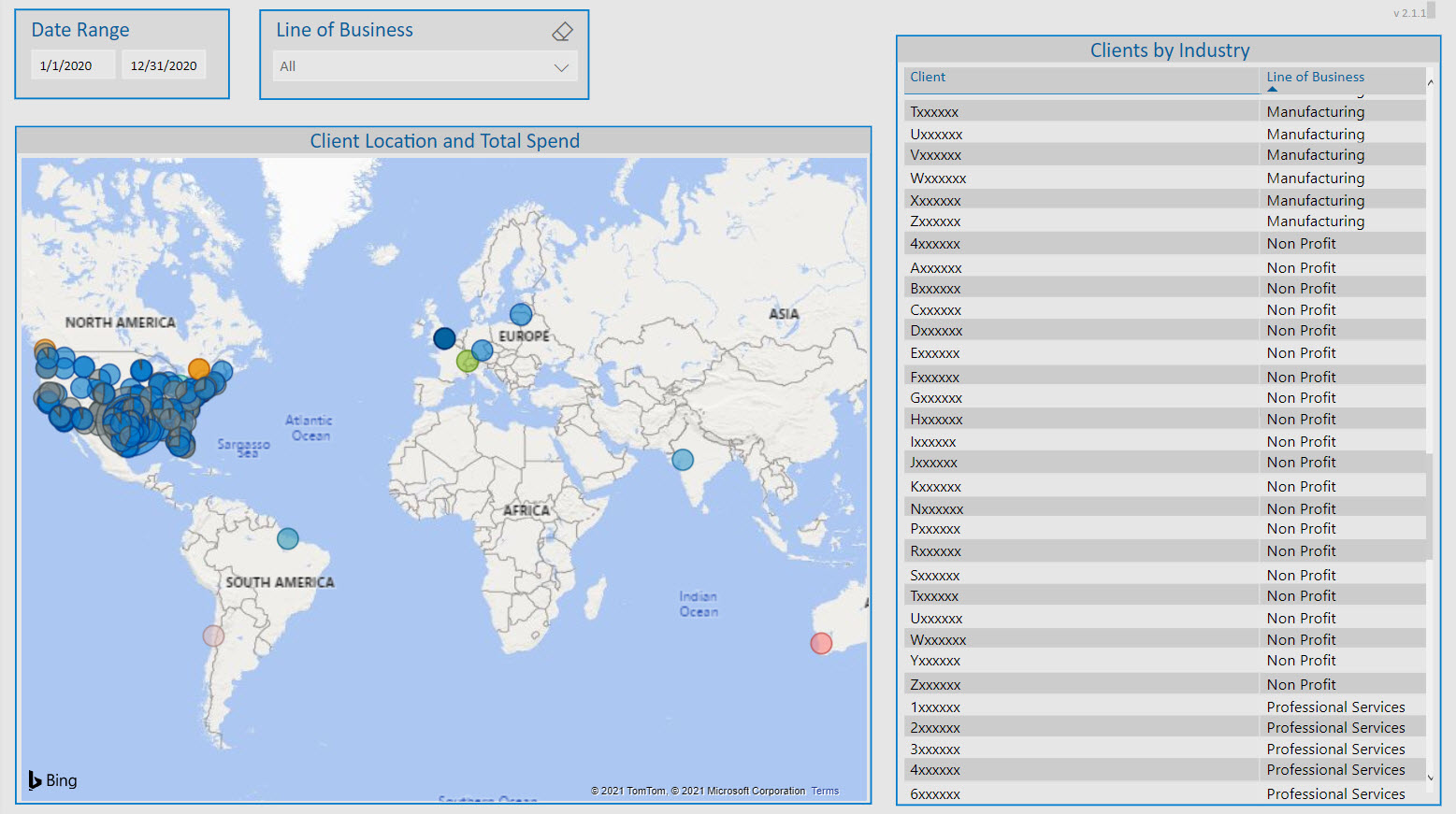The image size is (1456, 814).
Task: Click the Clients by Industry title bar
Action: click(1169, 50)
